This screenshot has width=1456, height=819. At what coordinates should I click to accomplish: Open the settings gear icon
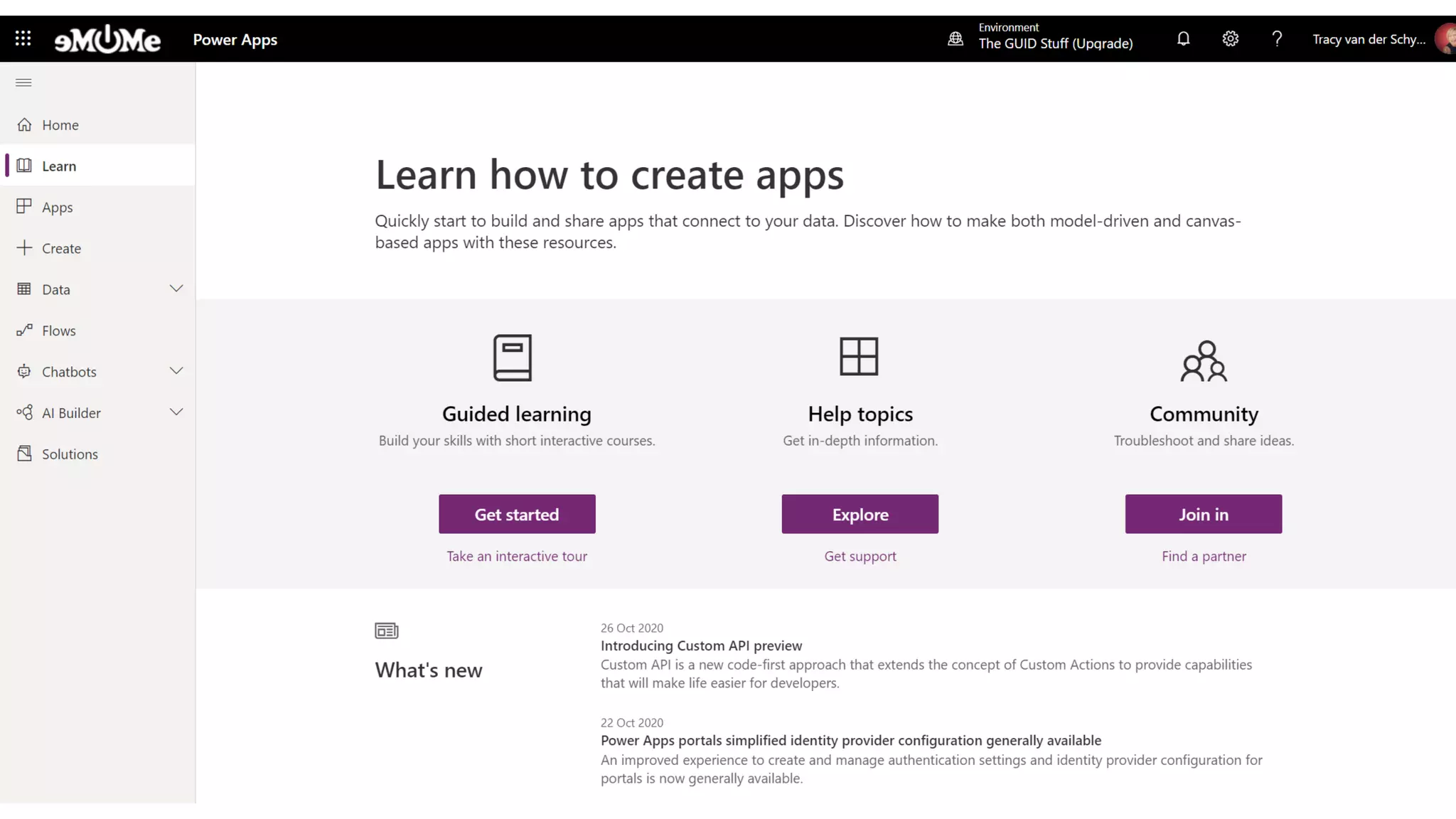(x=1230, y=38)
